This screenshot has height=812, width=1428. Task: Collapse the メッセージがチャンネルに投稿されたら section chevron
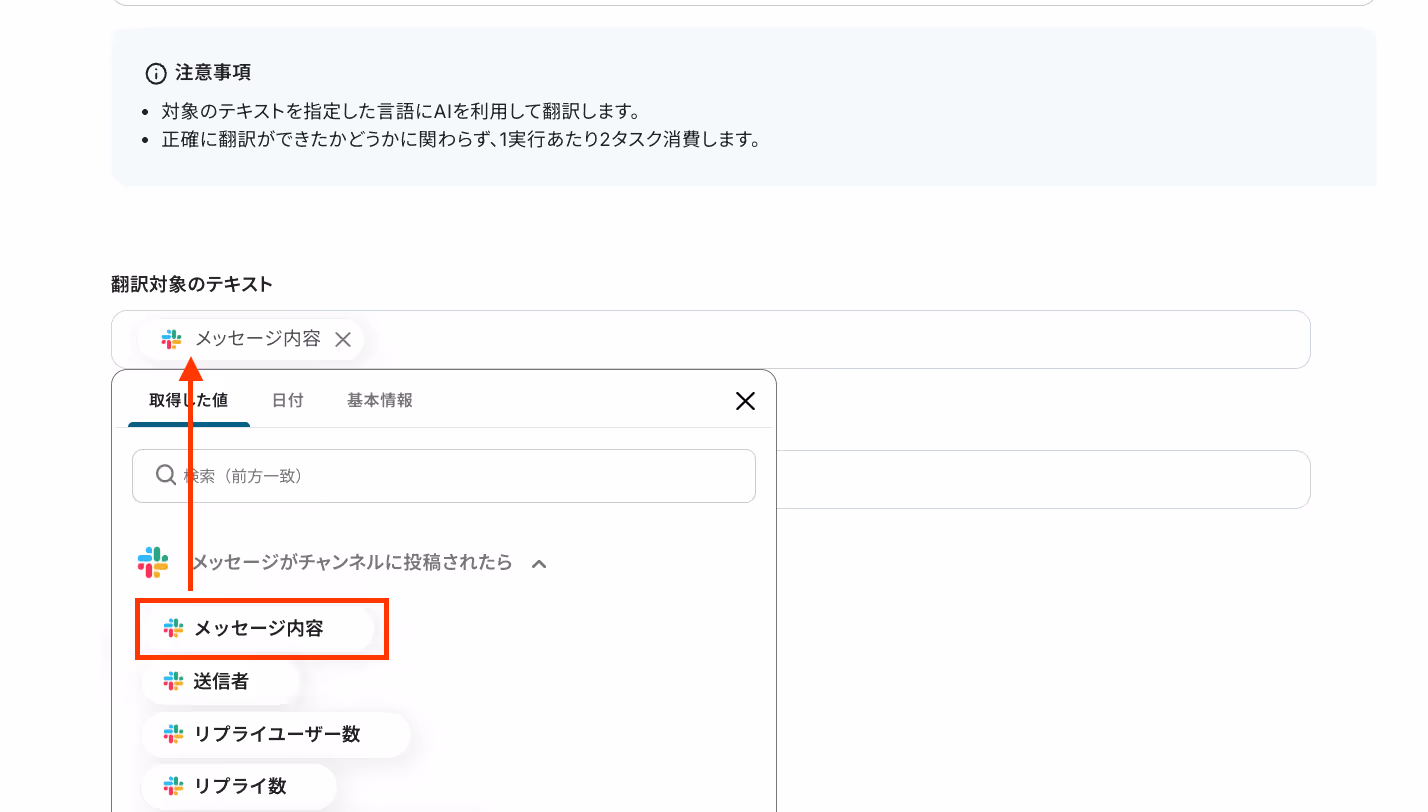coord(539,563)
